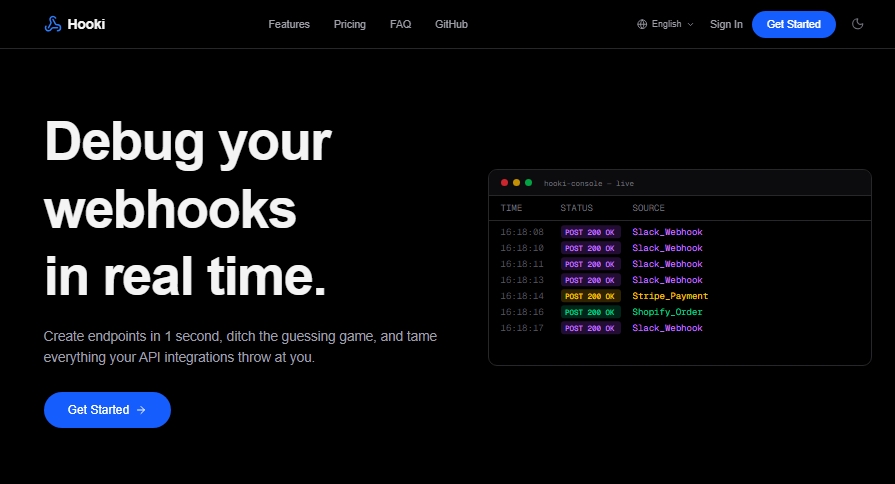Click the 'Create endpoints in 1 second' subtitle
895x484 pixels.
pyautogui.click(x=240, y=346)
